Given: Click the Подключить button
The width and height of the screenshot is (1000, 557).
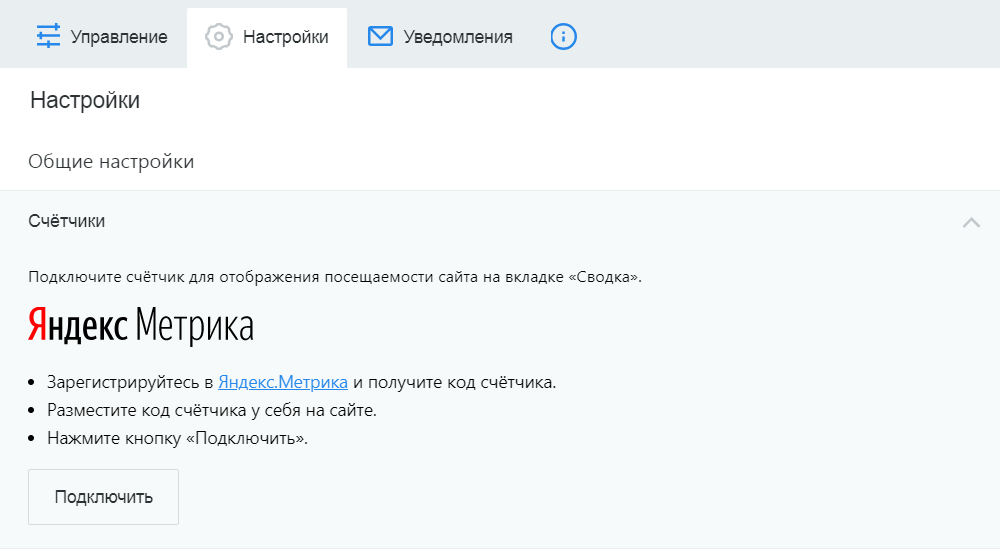Looking at the screenshot, I should tap(103, 497).
